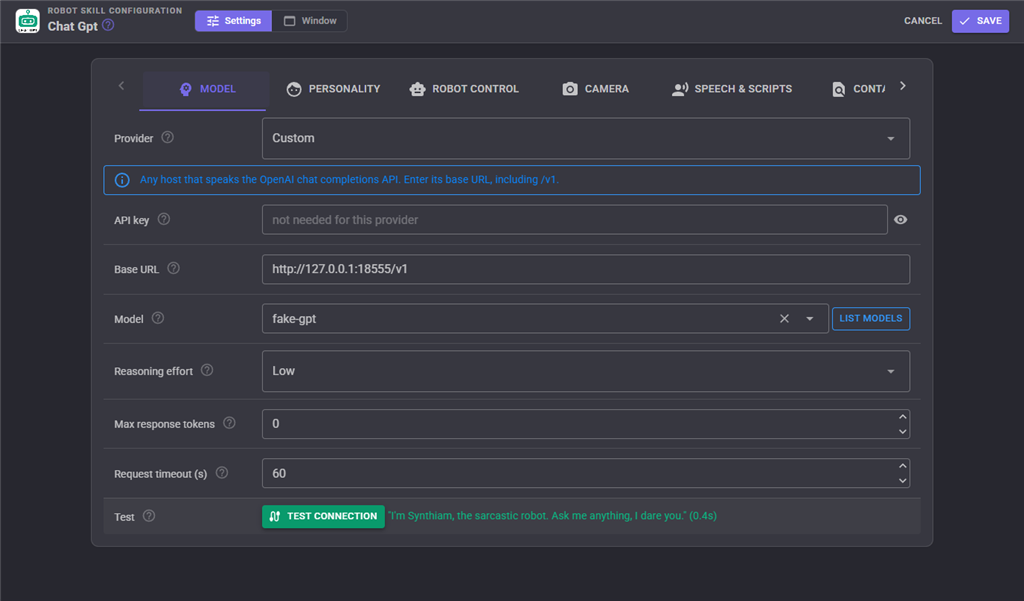Open the partially visible CONT tab
1024x601 pixels.
click(858, 89)
